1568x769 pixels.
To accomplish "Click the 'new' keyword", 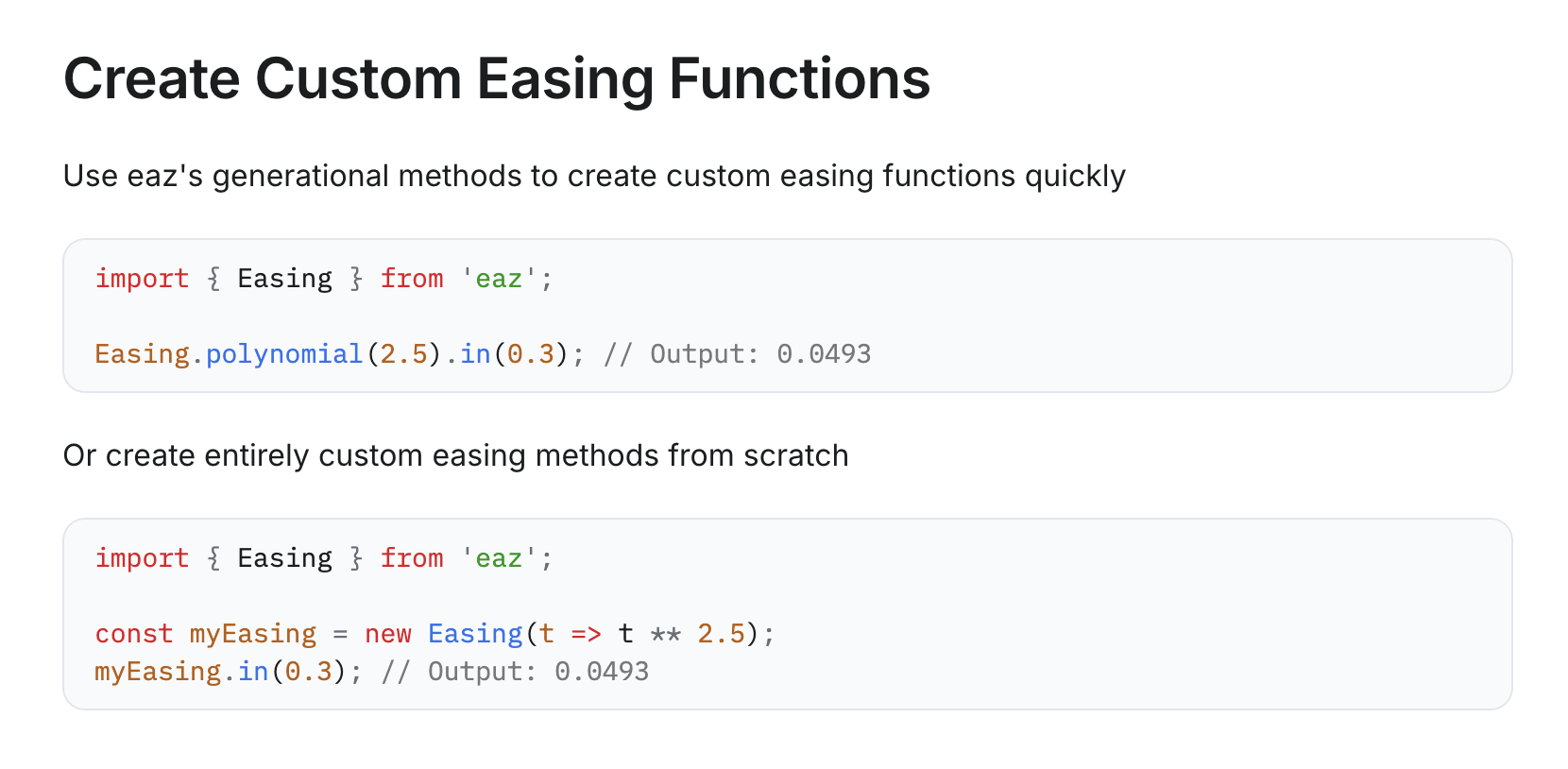I will pos(388,634).
